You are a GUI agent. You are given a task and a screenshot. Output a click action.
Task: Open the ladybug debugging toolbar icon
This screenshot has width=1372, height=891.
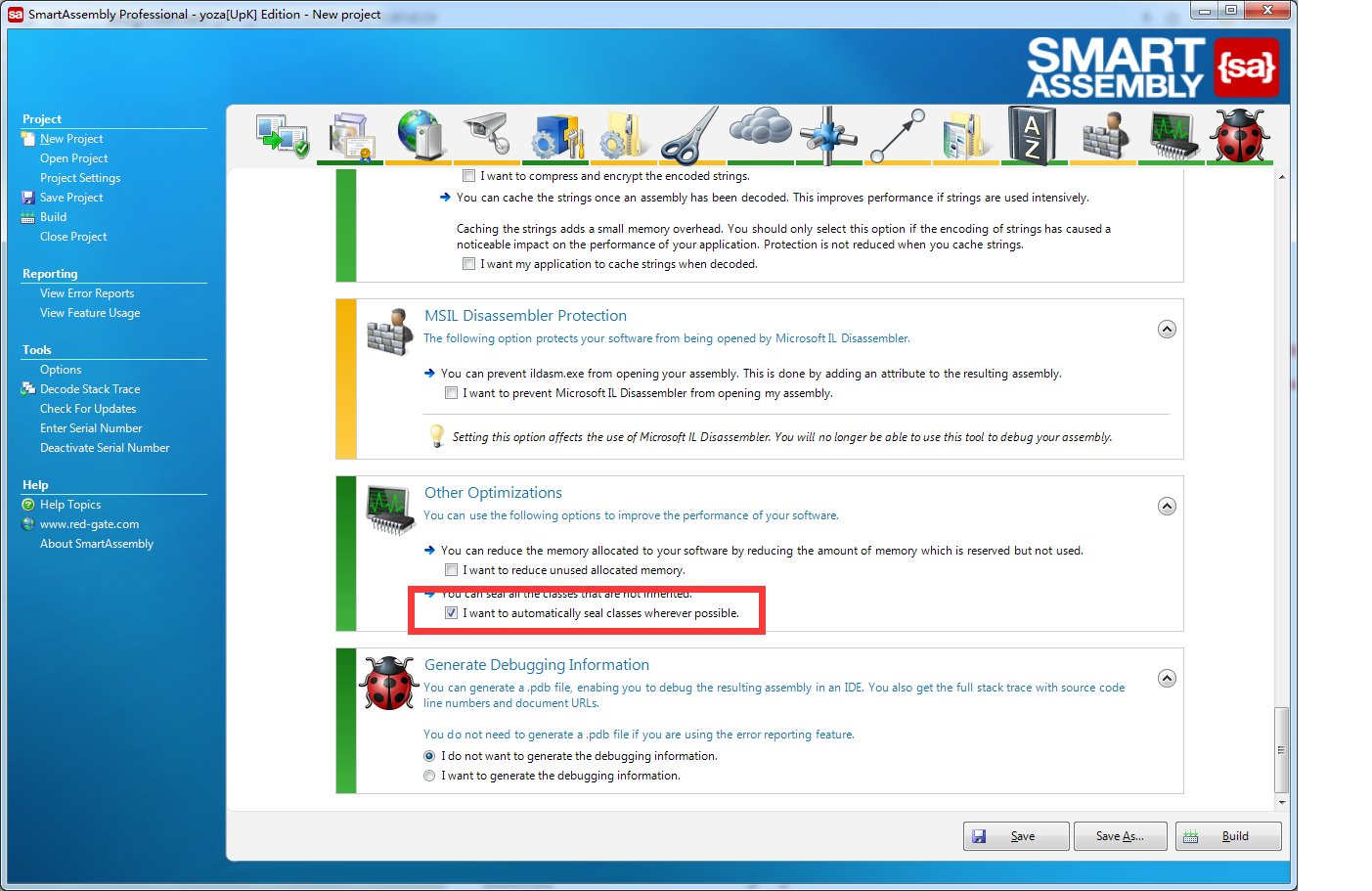tap(1240, 135)
